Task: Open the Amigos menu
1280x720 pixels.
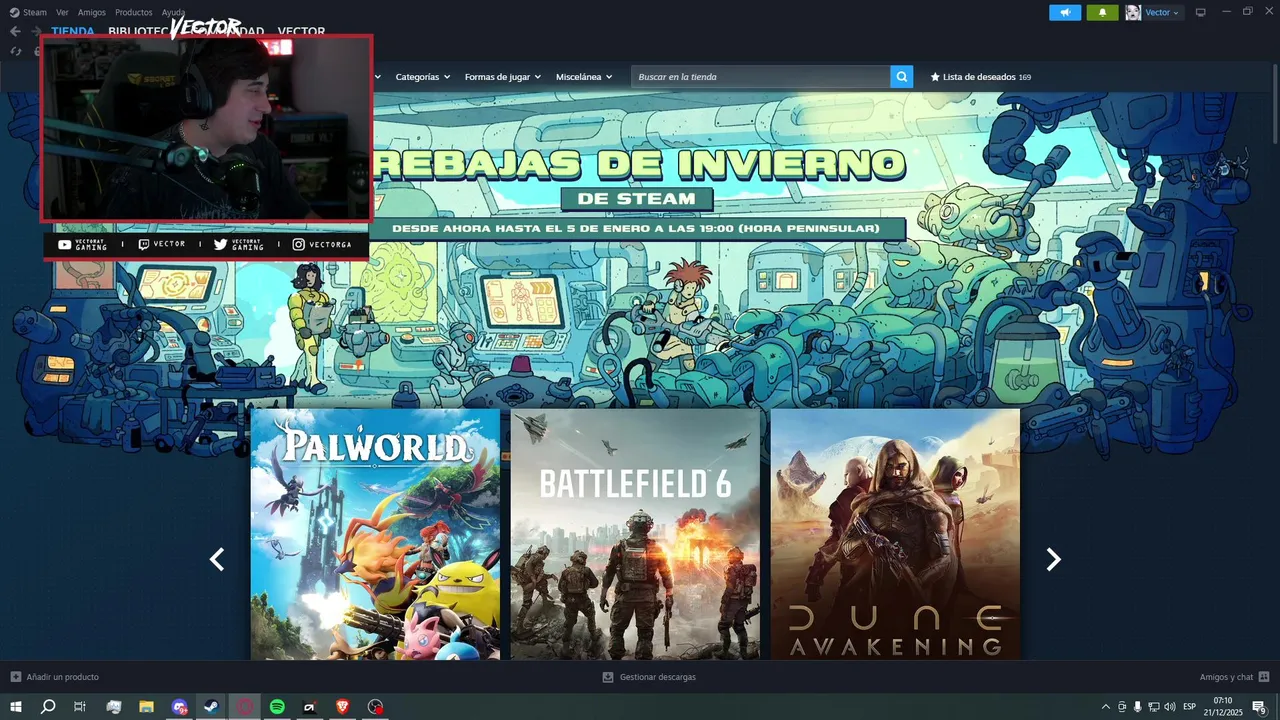Action: [x=92, y=12]
